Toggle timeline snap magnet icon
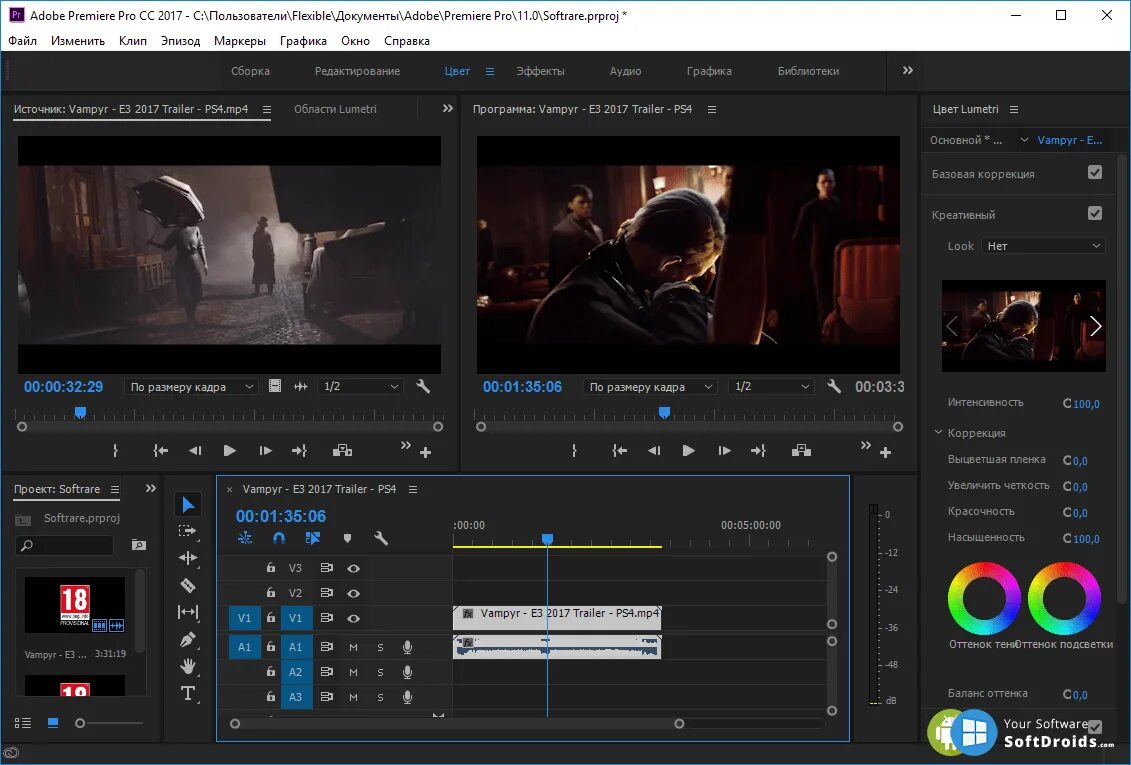The height and width of the screenshot is (765, 1131). click(x=279, y=538)
